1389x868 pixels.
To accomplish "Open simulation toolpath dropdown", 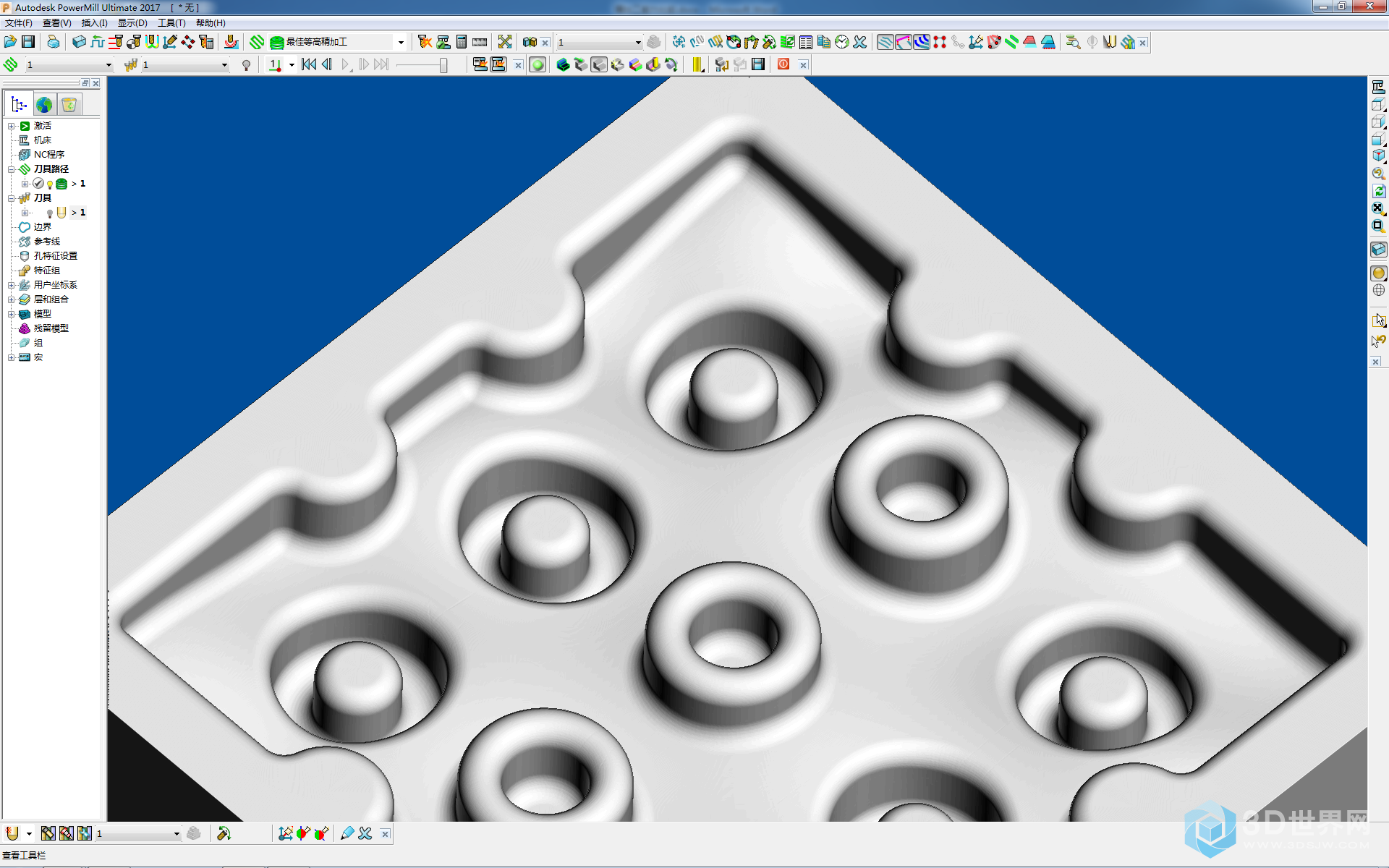I will coord(109,65).
